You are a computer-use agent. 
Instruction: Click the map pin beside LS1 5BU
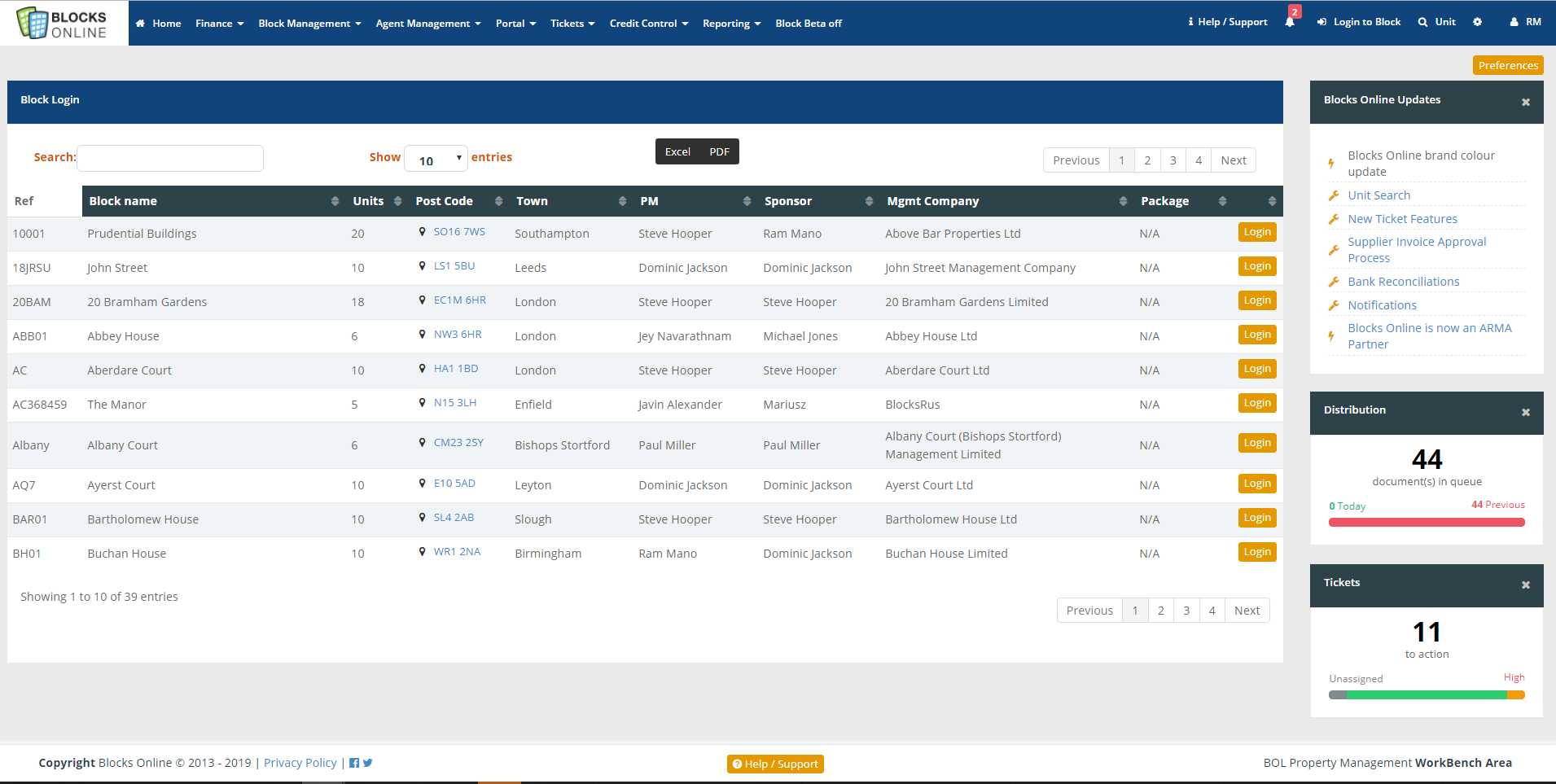[x=422, y=266]
